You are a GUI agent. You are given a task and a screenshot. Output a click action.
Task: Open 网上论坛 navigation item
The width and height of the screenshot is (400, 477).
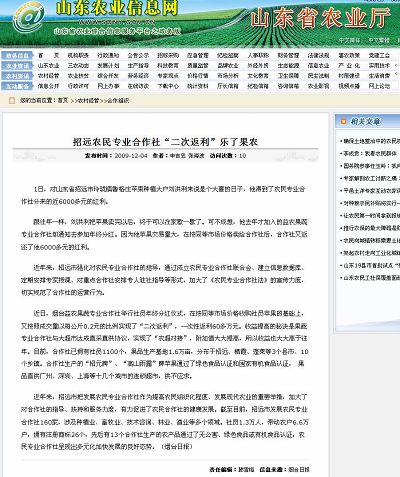pos(379,86)
